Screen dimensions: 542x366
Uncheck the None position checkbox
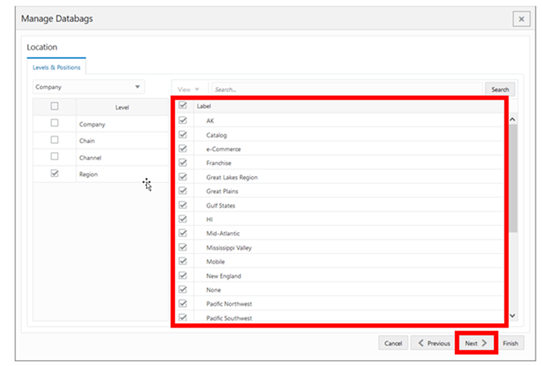[x=183, y=289]
